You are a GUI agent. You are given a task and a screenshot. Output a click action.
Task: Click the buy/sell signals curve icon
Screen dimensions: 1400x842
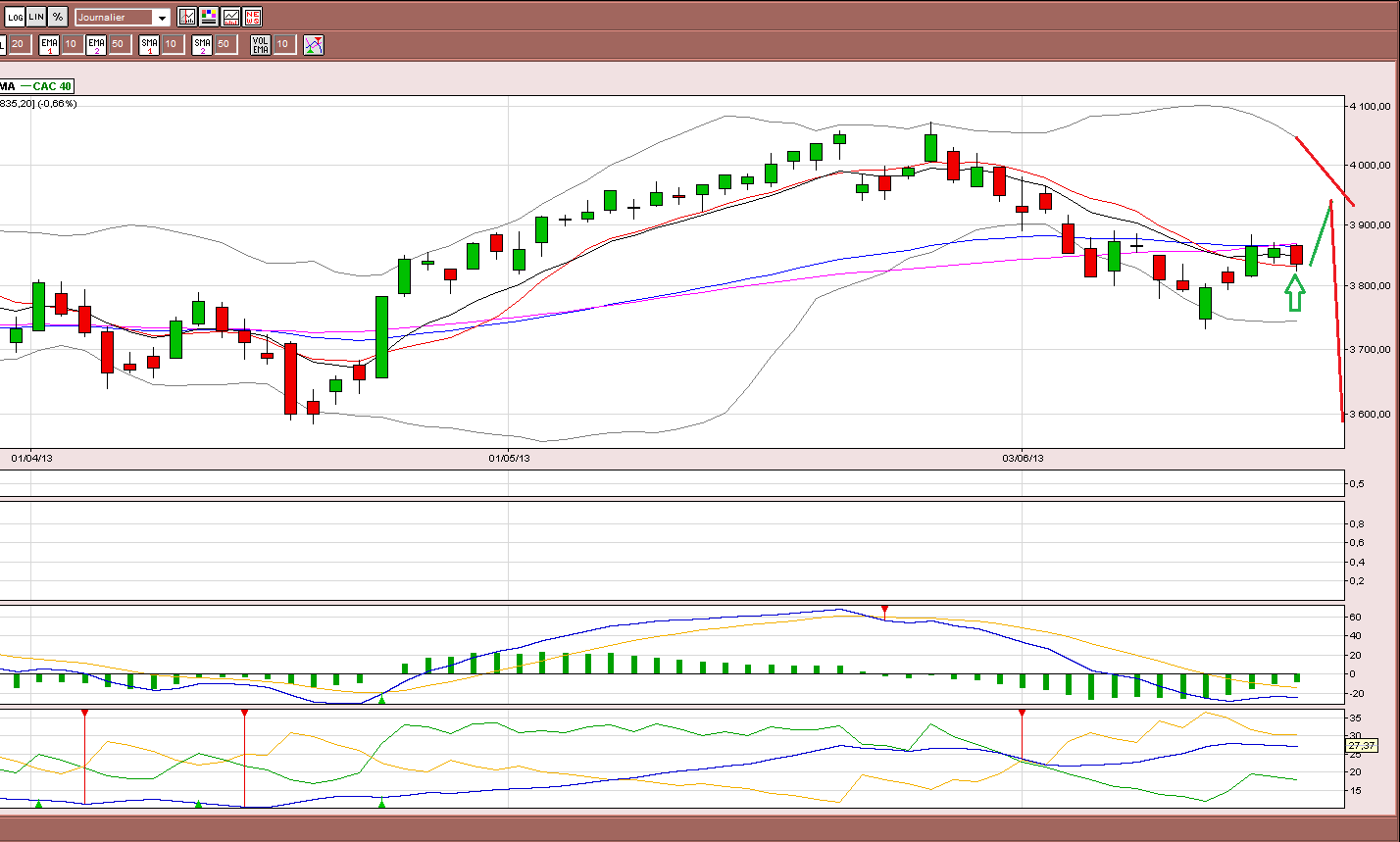point(313,44)
